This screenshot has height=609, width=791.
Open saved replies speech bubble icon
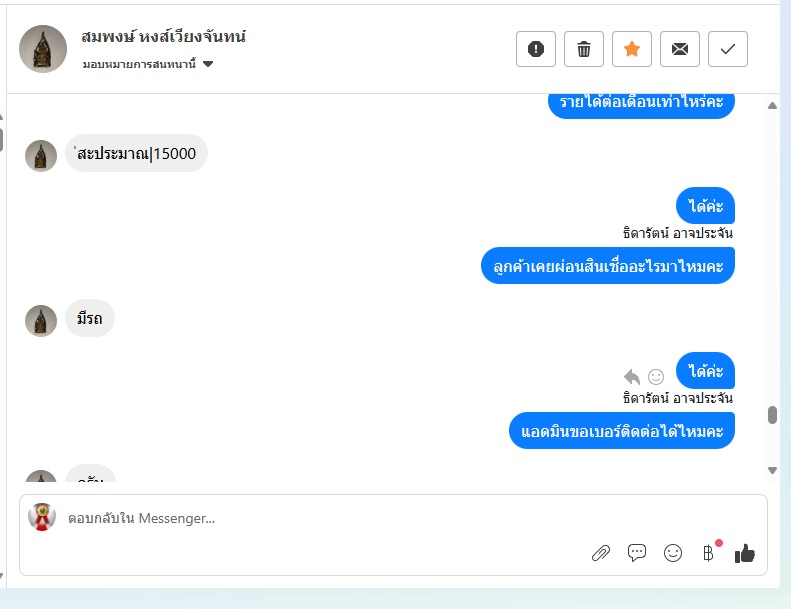coord(637,553)
